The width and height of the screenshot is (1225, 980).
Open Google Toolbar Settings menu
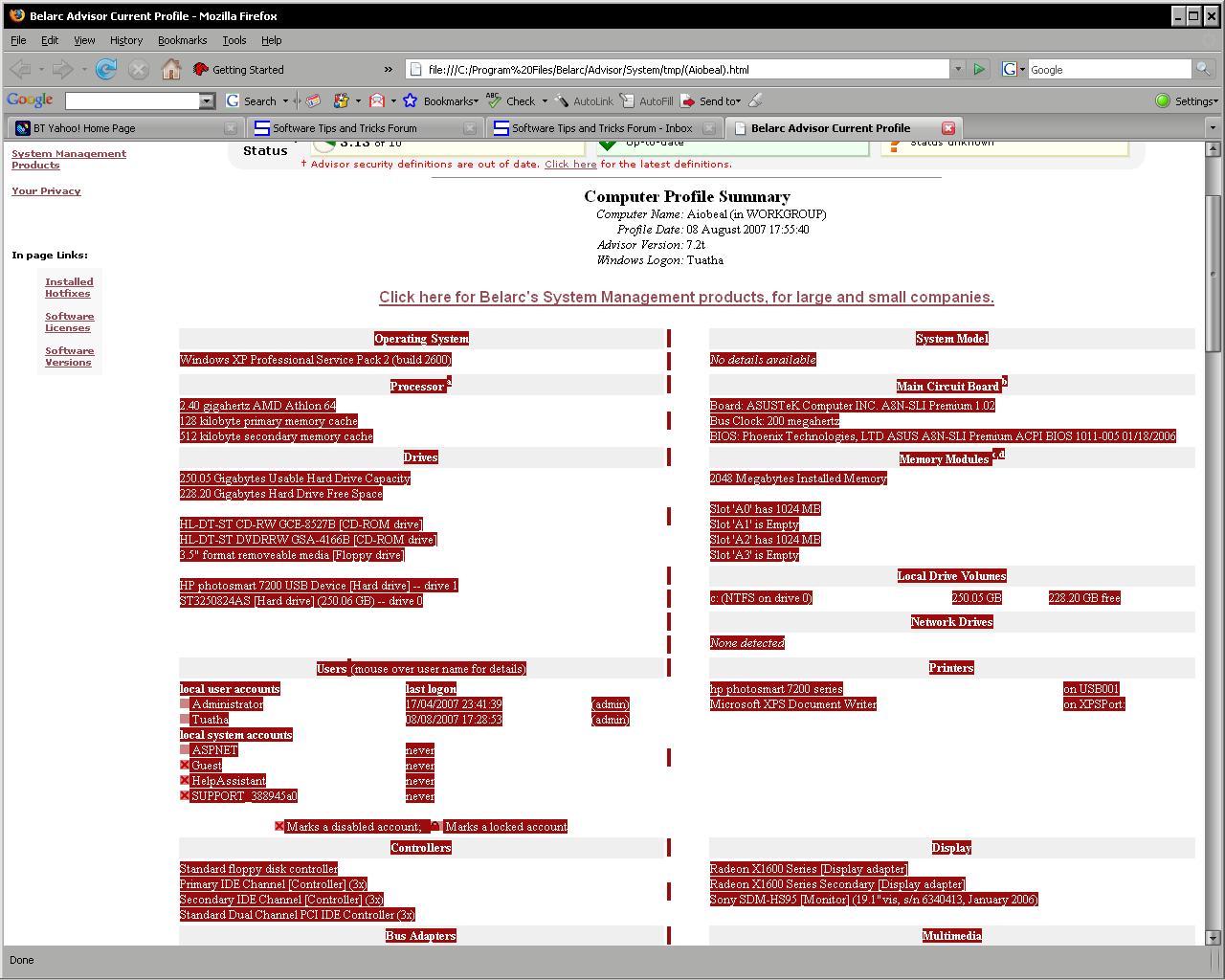coord(1187,100)
